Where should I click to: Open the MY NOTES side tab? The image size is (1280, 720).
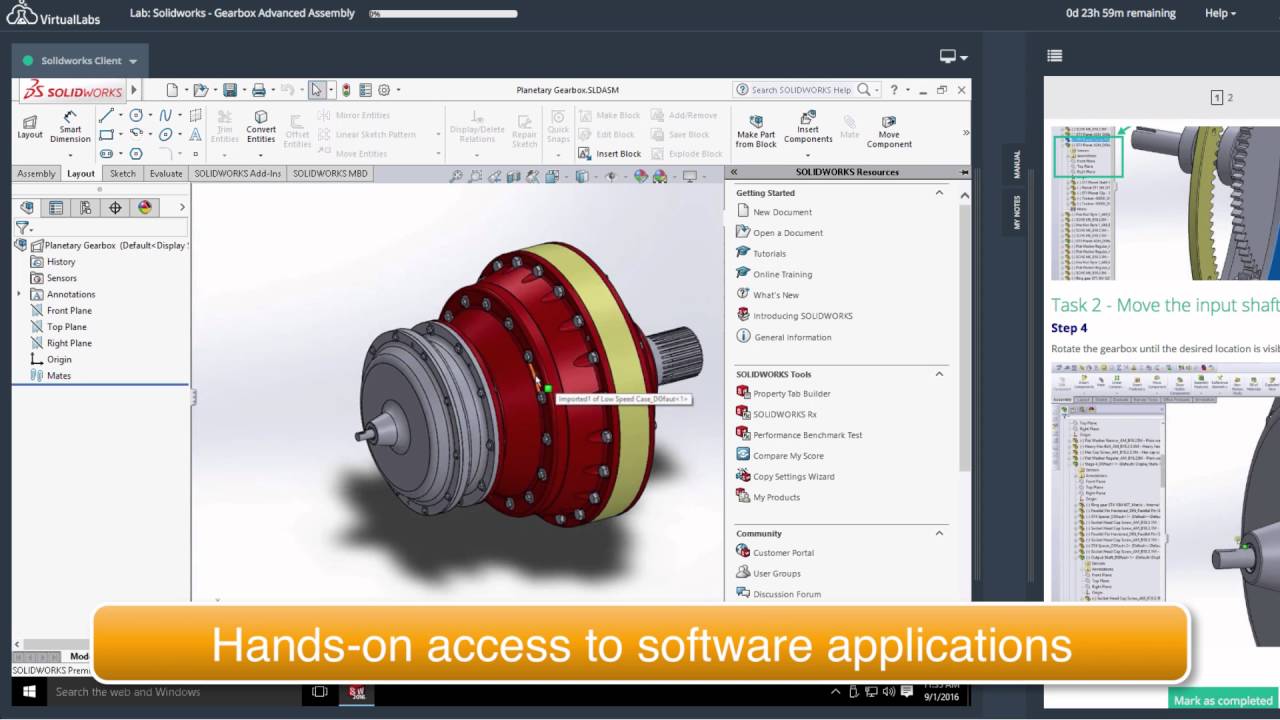1017,211
